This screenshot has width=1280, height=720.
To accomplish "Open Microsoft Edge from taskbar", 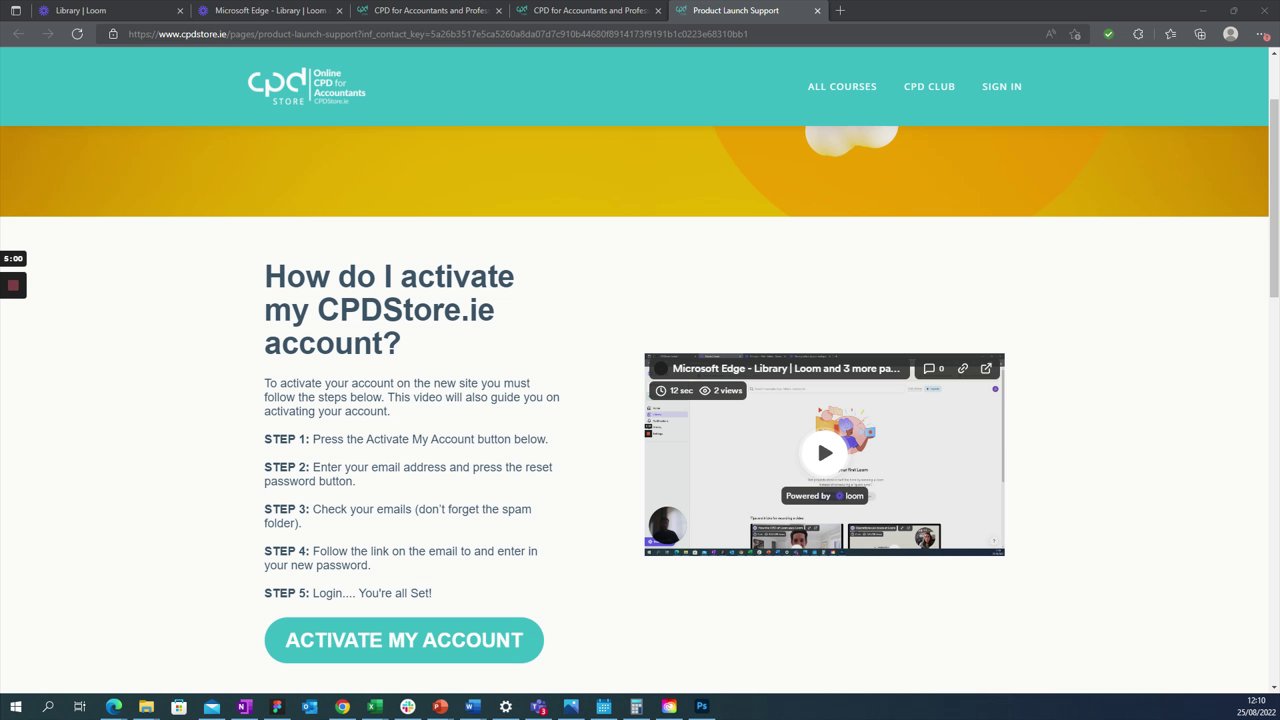I will (113, 706).
